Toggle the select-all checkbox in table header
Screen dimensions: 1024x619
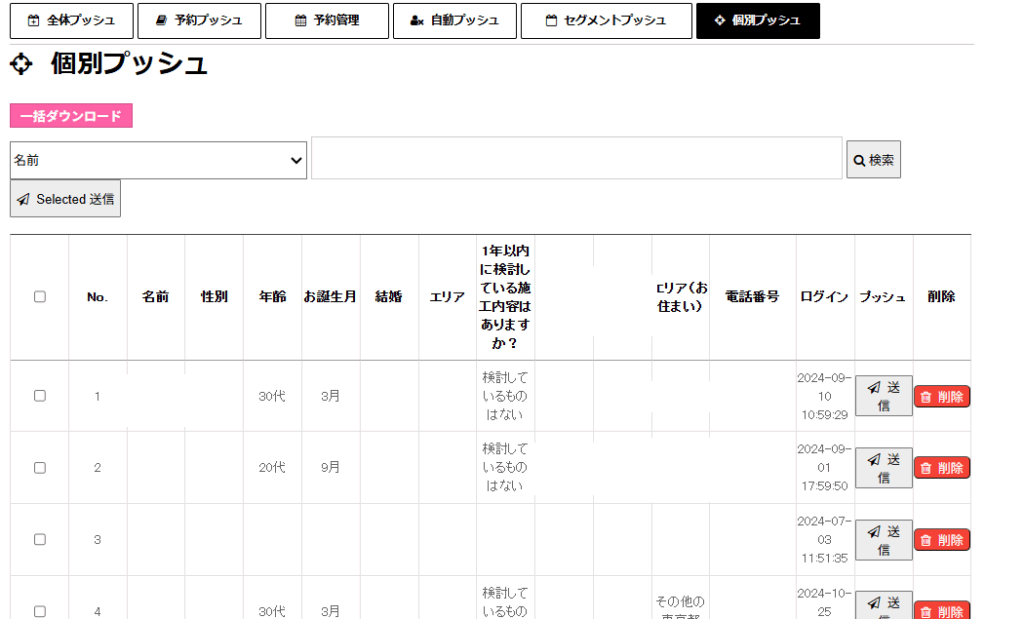pyautogui.click(x=40, y=297)
